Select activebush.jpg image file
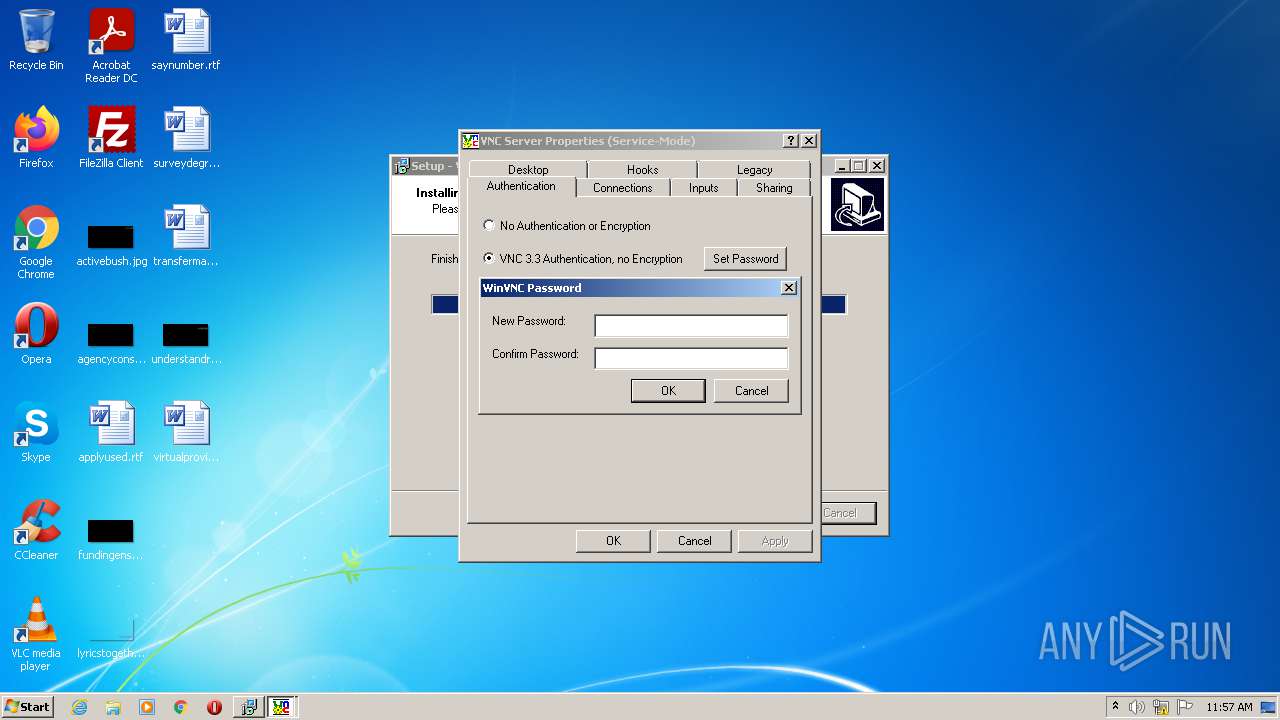The image size is (1280, 720). [111, 246]
